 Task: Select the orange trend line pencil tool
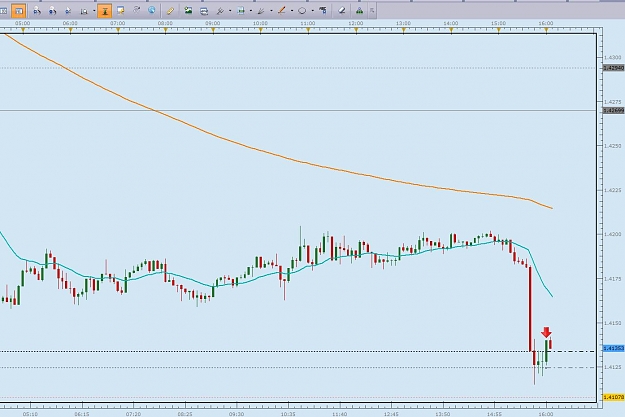point(282,11)
